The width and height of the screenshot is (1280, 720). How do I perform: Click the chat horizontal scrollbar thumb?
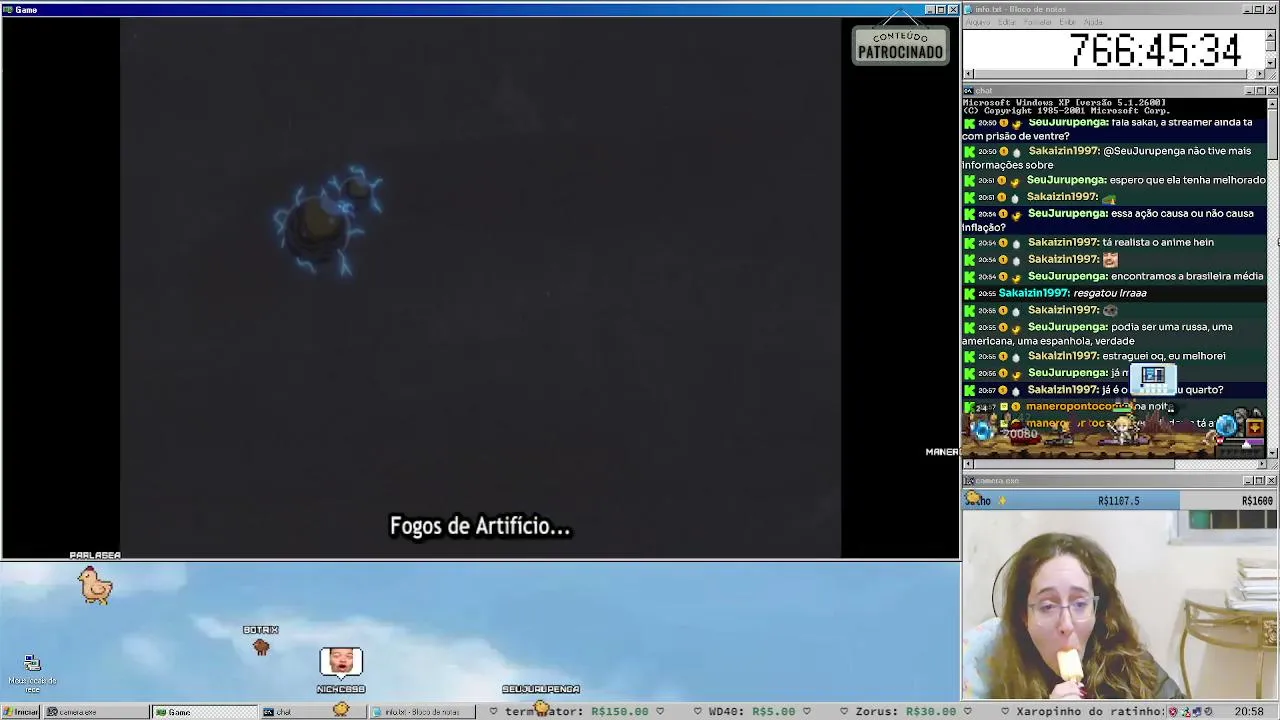(x=1074, y=464)
